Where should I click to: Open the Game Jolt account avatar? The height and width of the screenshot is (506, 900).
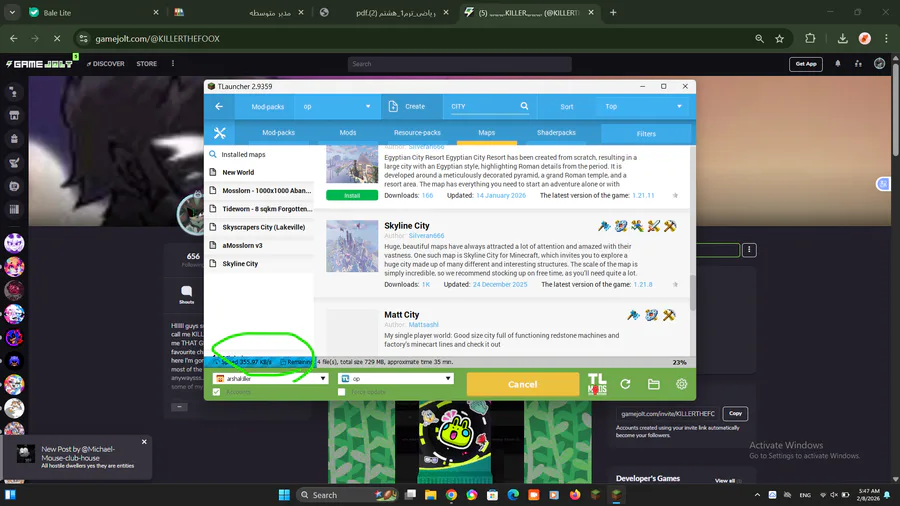pyautogui.click(x=879, y=64)
